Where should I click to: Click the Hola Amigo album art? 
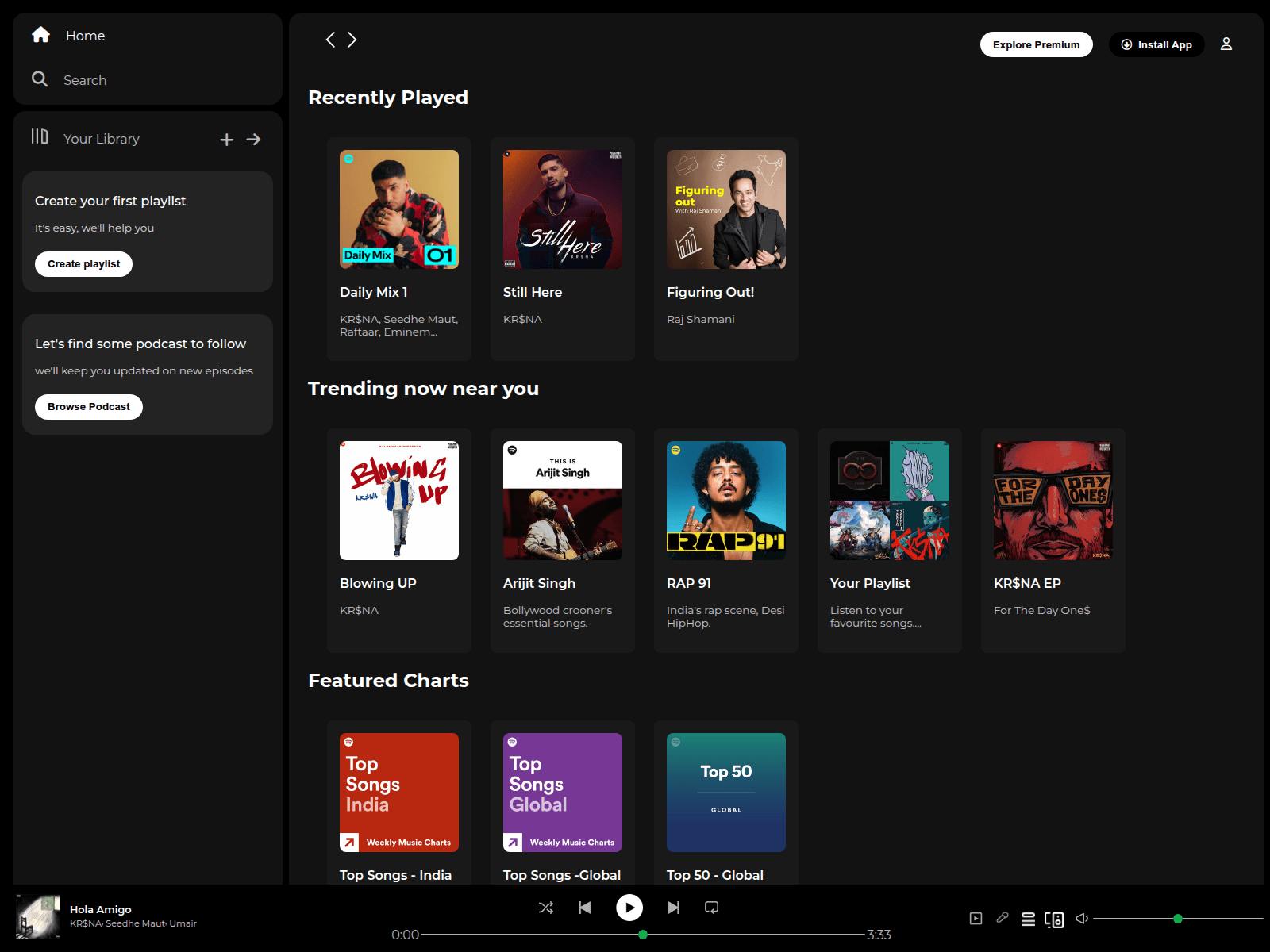pyautogui.click(x=38, y=917)
